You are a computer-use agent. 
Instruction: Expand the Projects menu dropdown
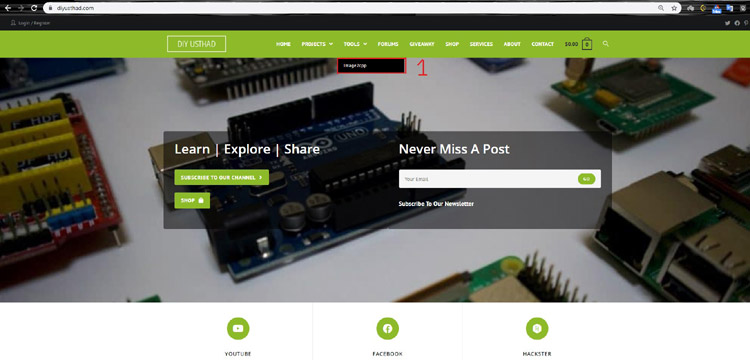point(317,44)
